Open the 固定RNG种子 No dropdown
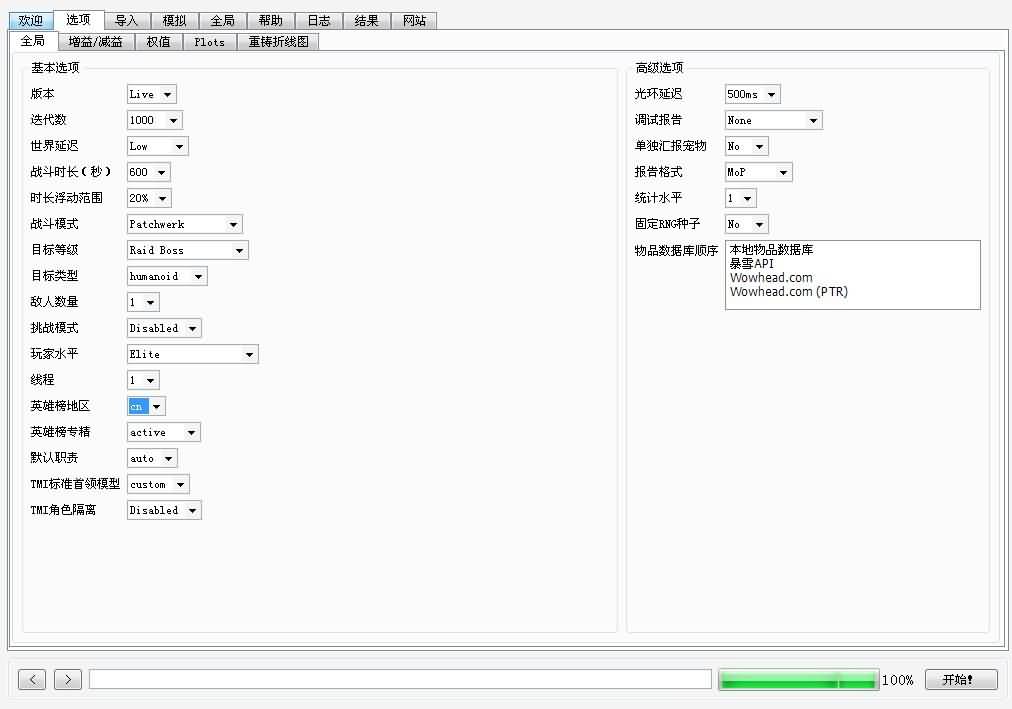 (x=746, y=225)
